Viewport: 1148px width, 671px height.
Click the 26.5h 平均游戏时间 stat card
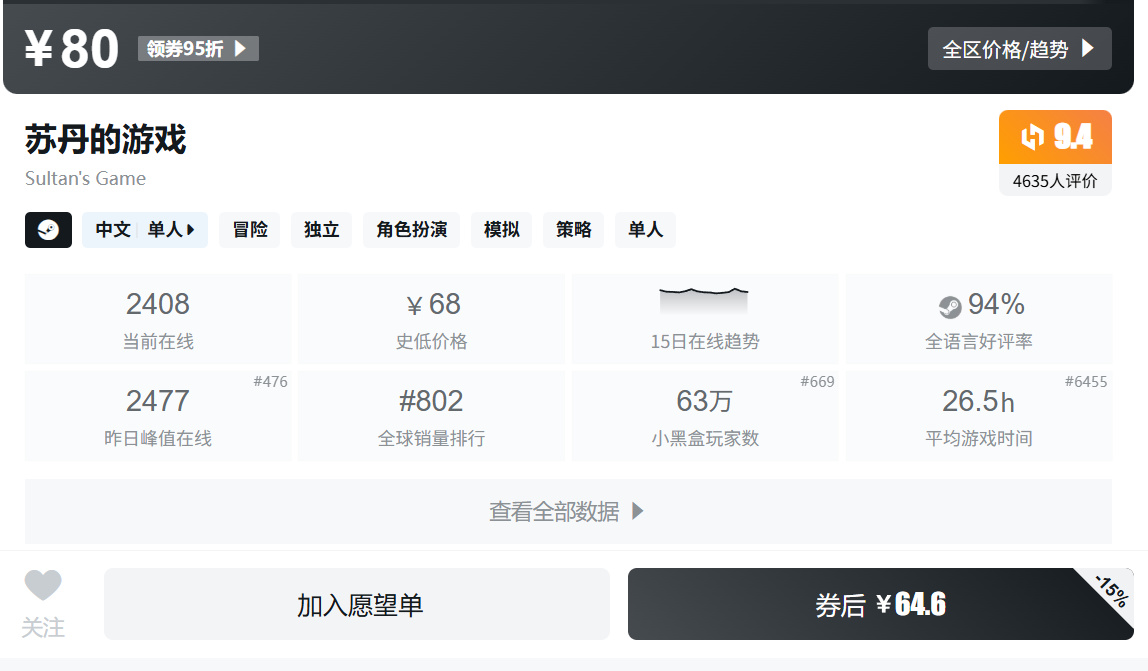tap(979, 416)
